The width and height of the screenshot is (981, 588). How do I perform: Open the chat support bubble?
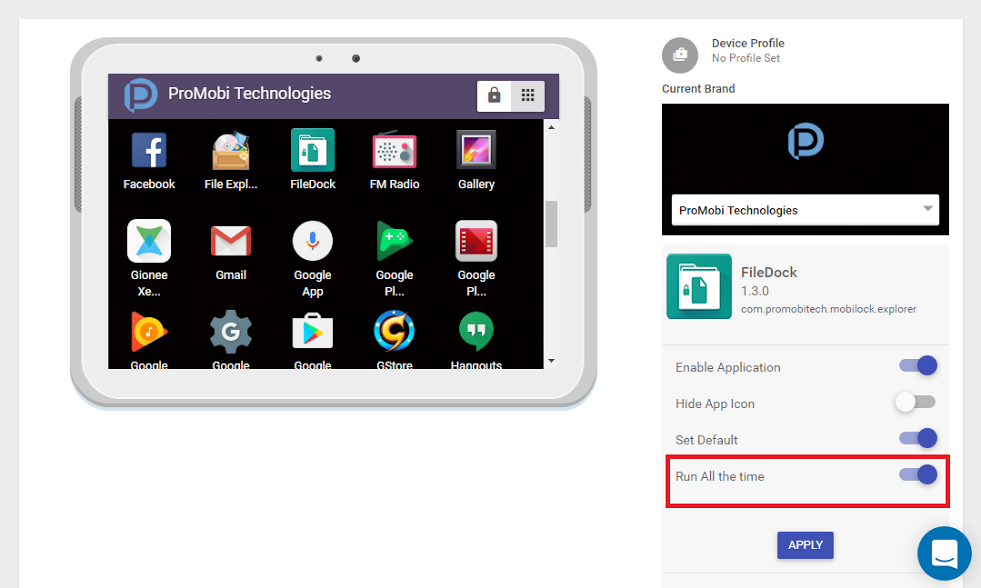(944, 554)
